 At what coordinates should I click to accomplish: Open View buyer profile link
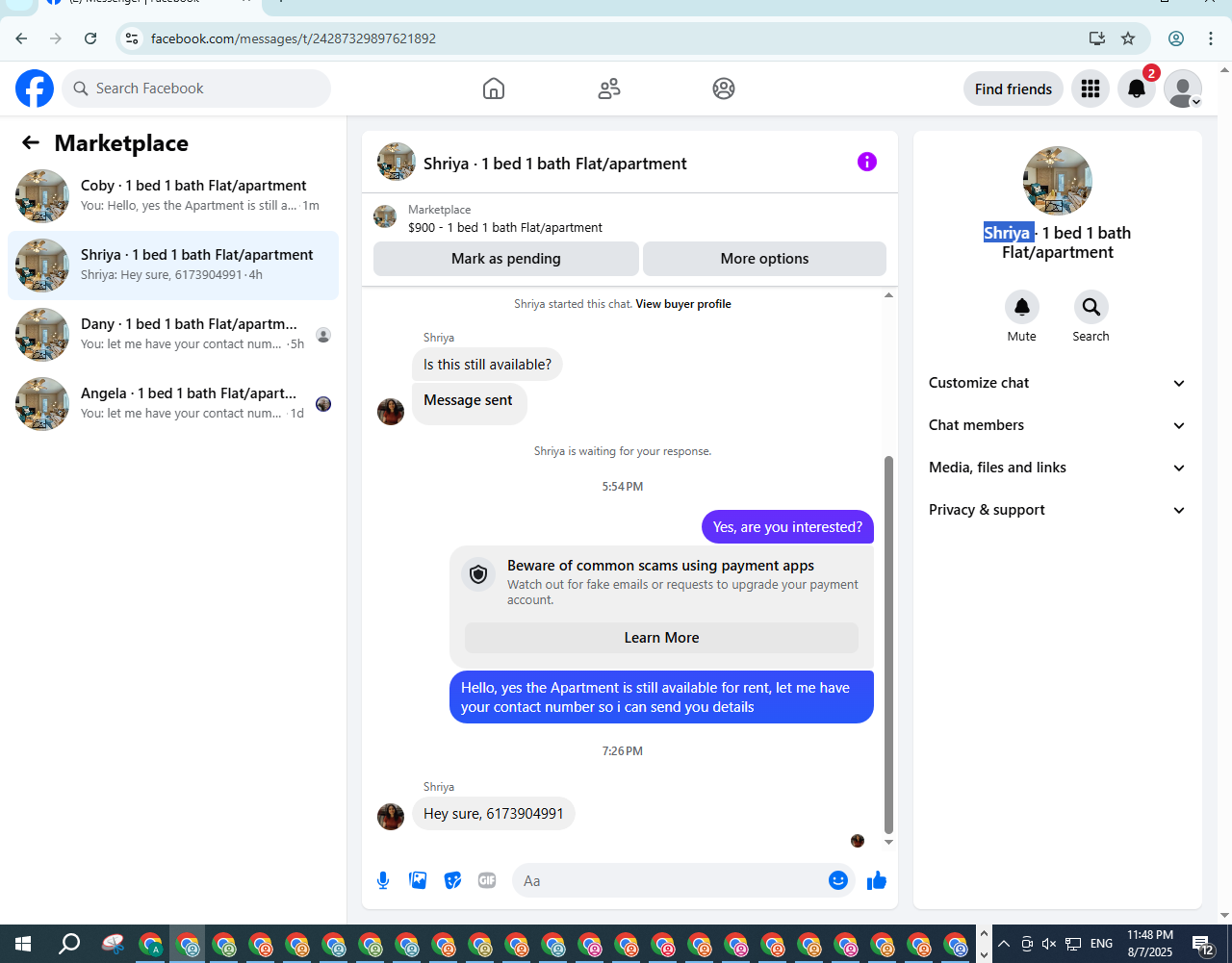683,304
